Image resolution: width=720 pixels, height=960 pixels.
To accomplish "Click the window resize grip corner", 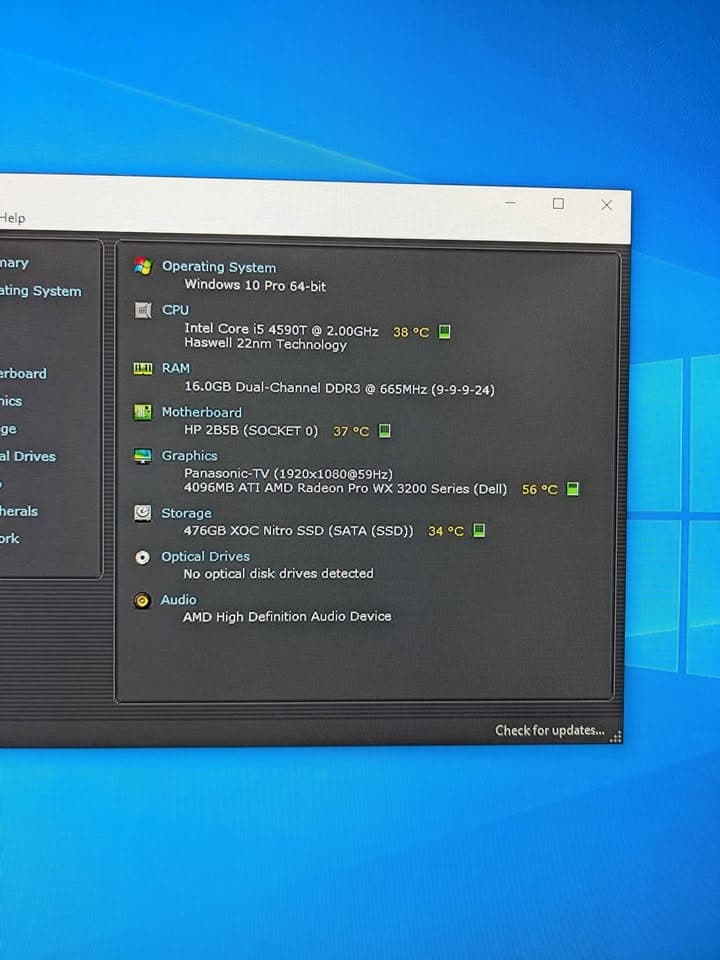I will coord(616,737).
